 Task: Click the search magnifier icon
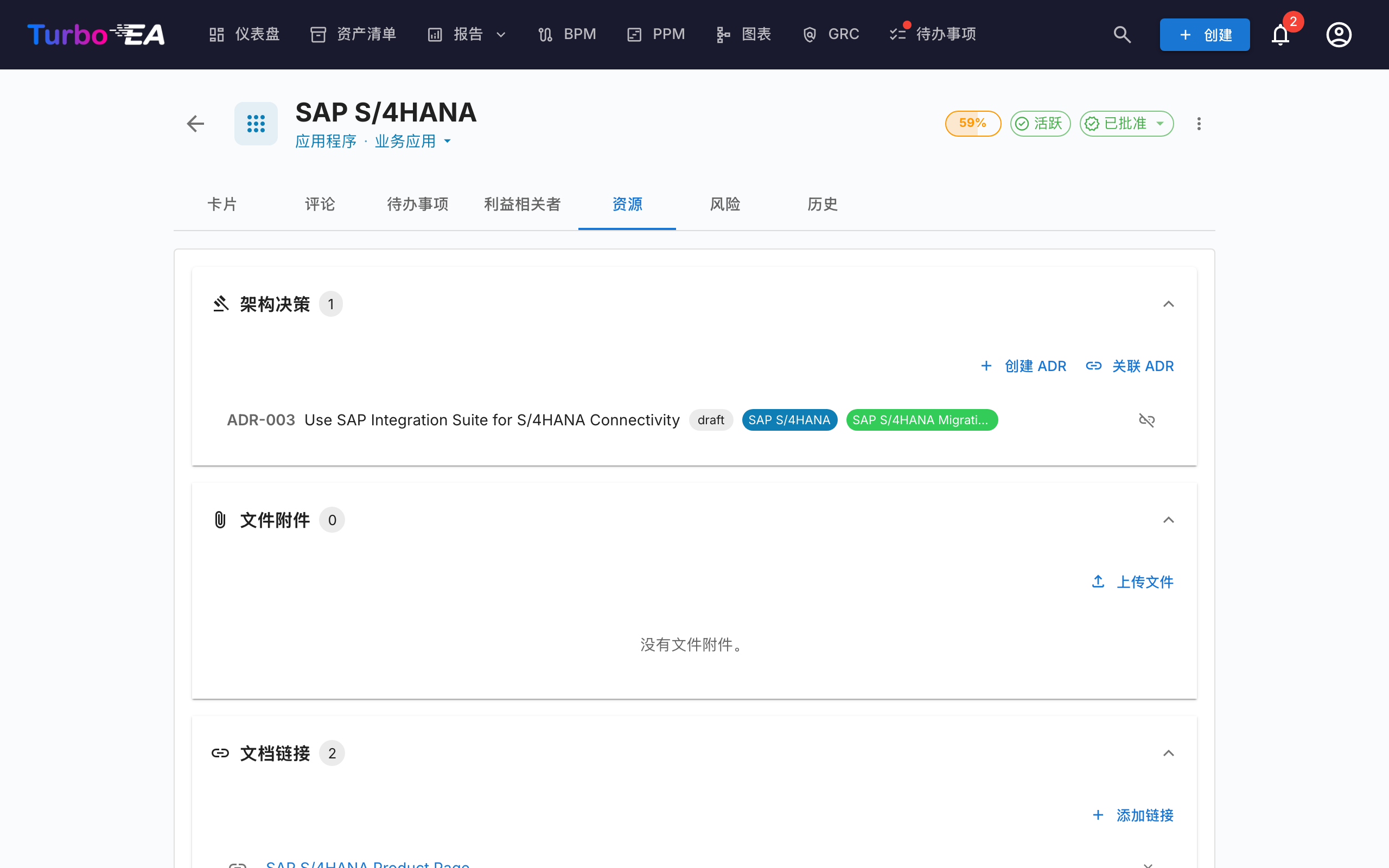1122,34
